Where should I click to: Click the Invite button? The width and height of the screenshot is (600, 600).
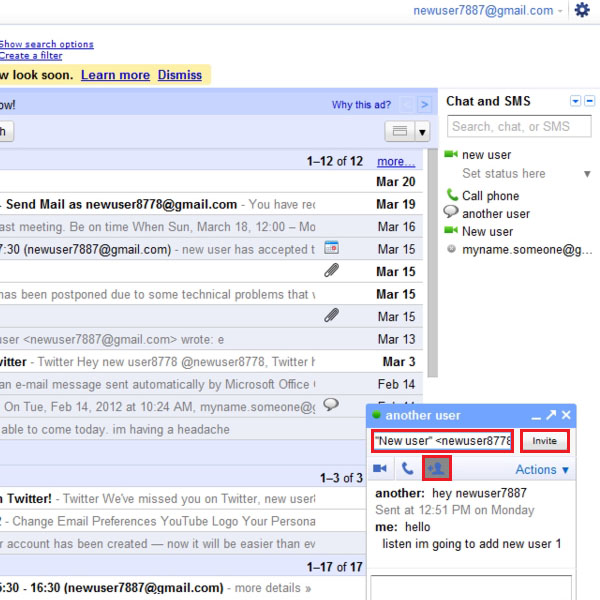click(x=545, y=441)
